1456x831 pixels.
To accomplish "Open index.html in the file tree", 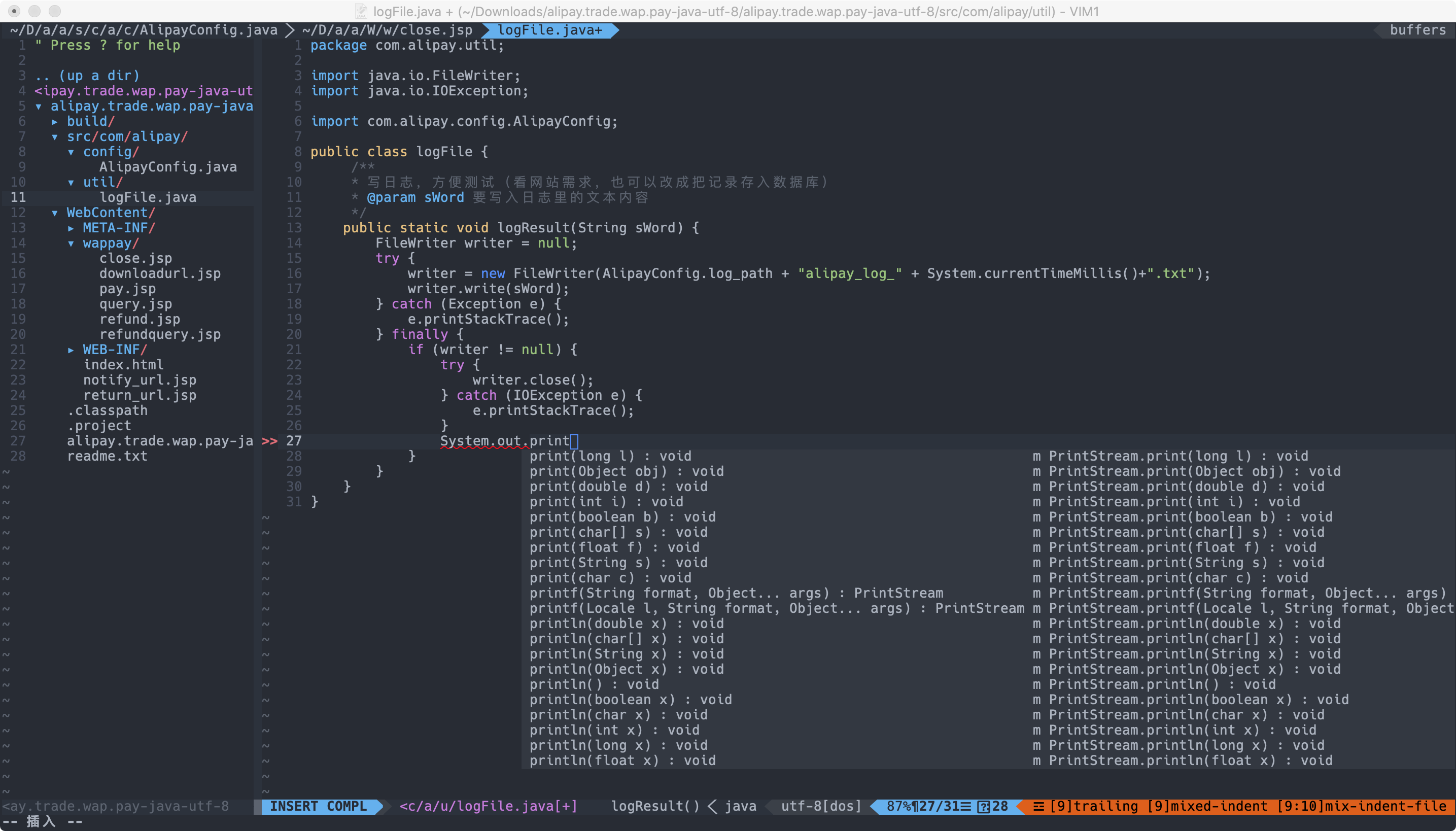I will click(x=123, y=365).
